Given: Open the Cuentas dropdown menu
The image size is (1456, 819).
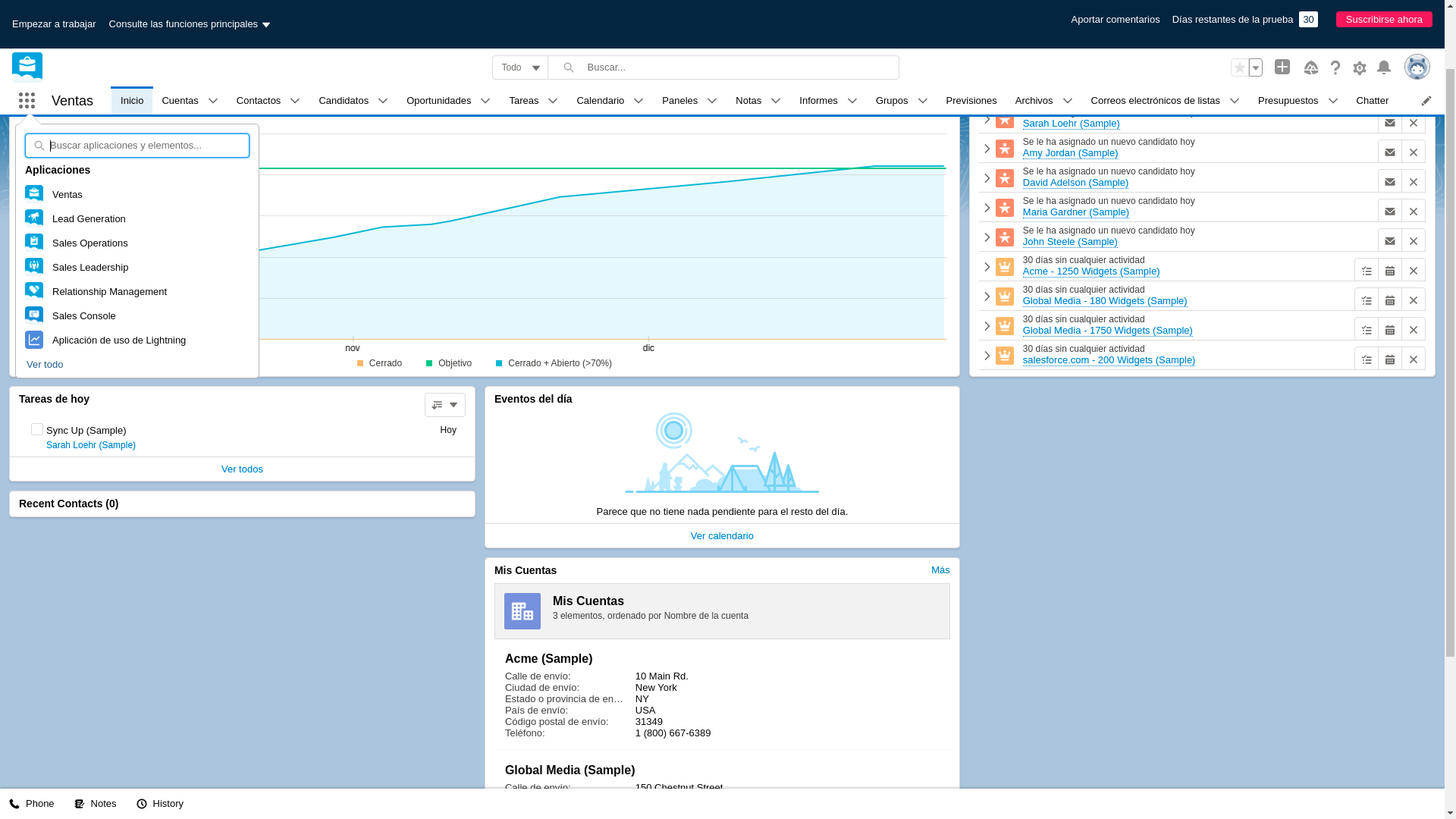Looking at the screenshot, I should 213,100.
